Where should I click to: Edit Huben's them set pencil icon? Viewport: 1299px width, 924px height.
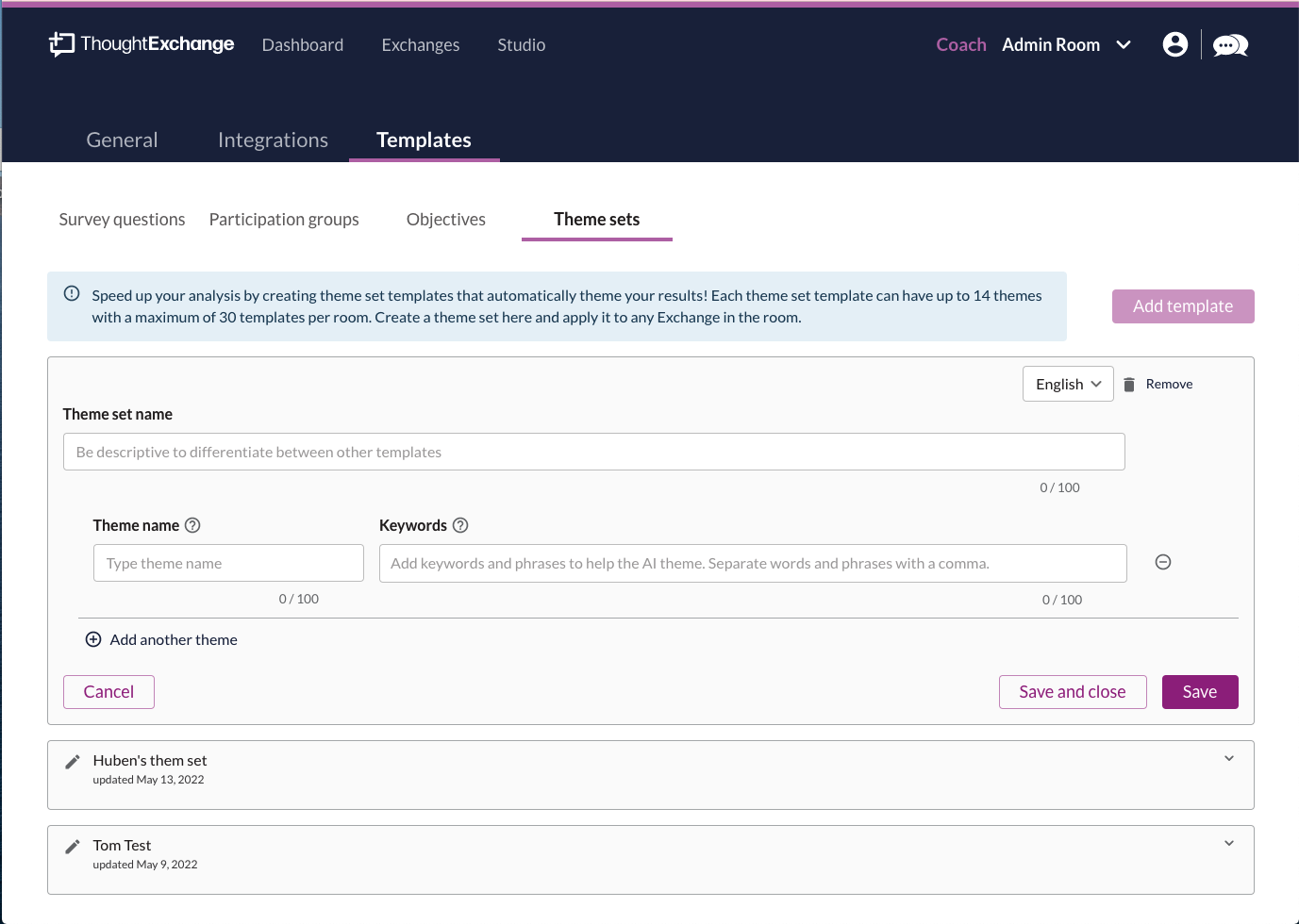pos(73,762)
